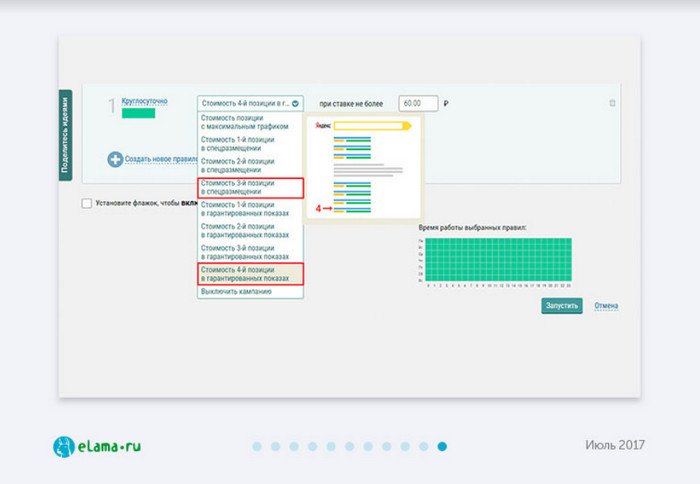Pick 4-й позиции в гарантированных показах
700x484 pixels.
250,274
